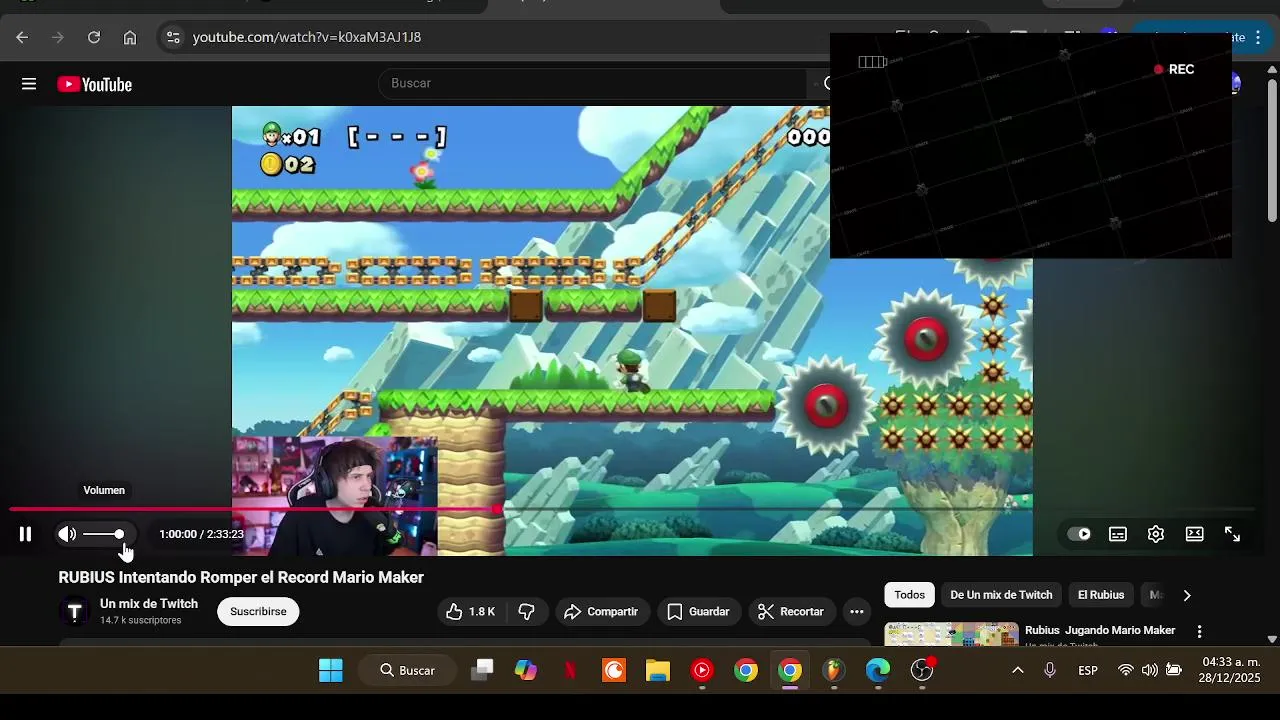The image size is (1280, 720).
Task: Click Recortar to clip the video
Action: pyautogui.click(x=791, y=611)
